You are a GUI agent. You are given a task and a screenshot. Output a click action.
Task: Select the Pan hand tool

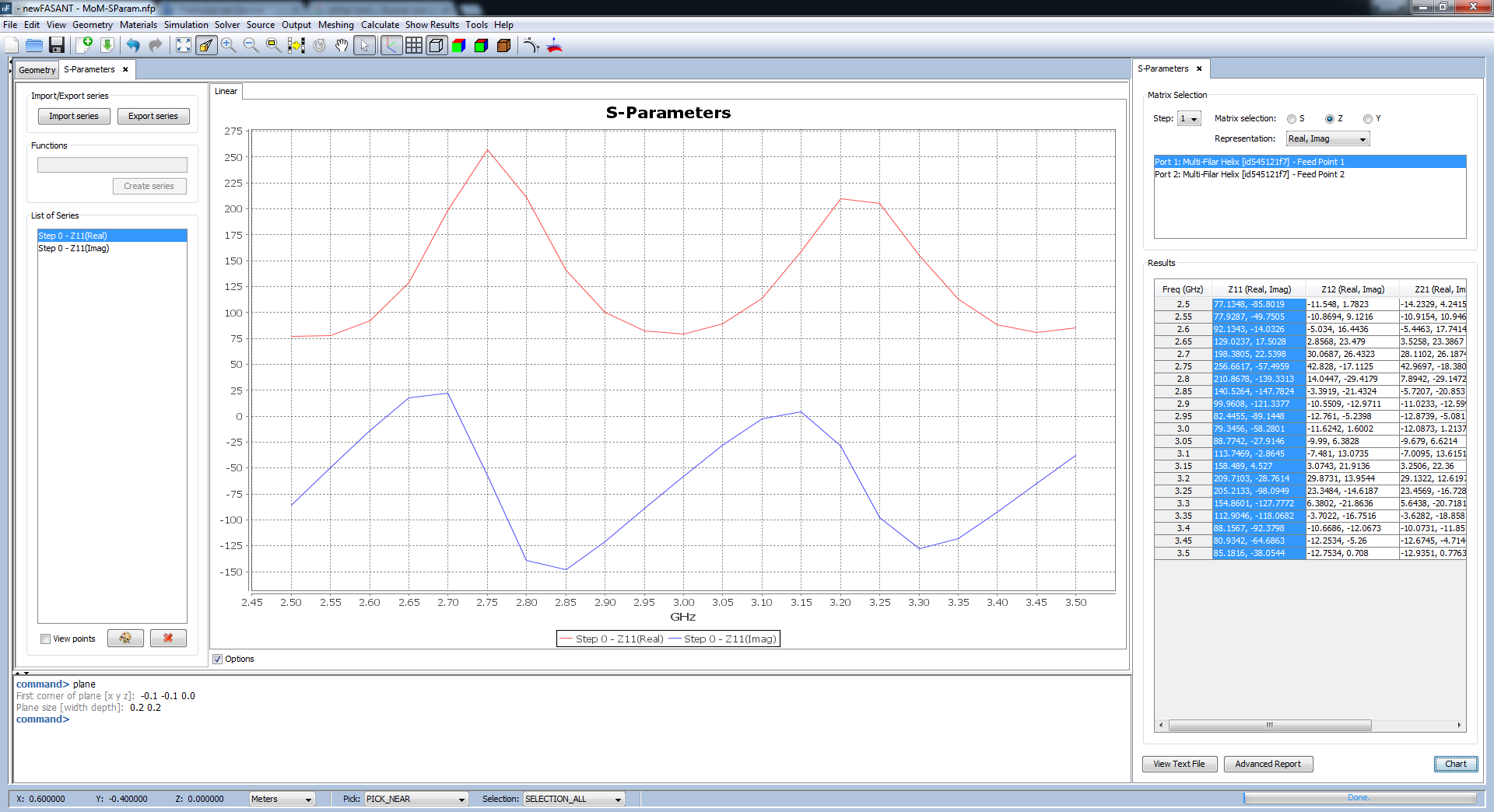click(x=342, y=45)
